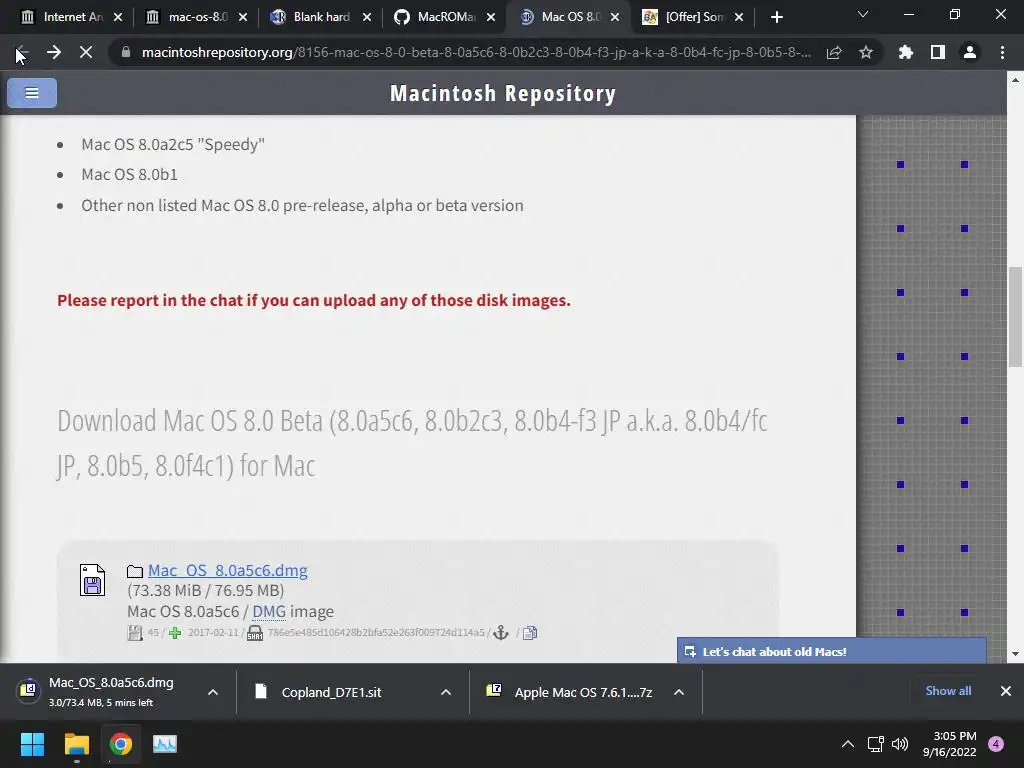Click the green plus date-added icon

pos(175,633)
